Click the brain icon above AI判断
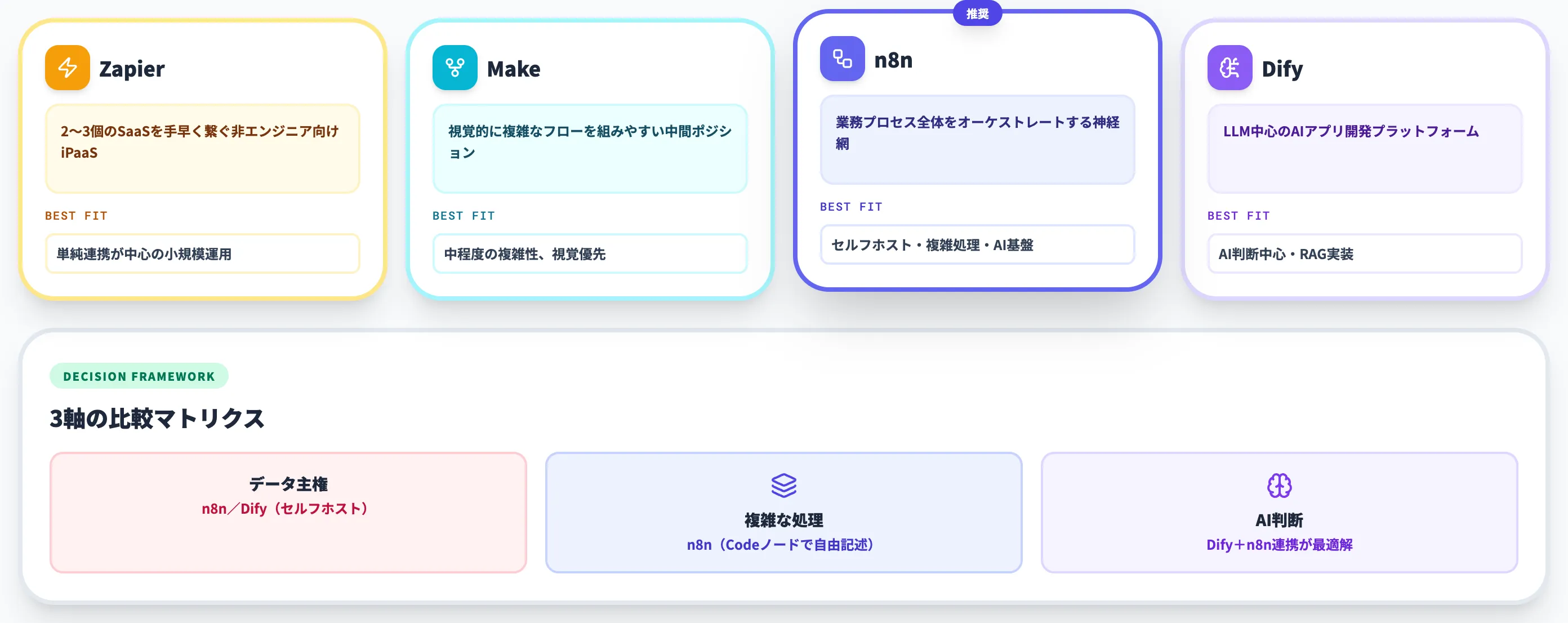1568x623 pixels. point(1279,486)
